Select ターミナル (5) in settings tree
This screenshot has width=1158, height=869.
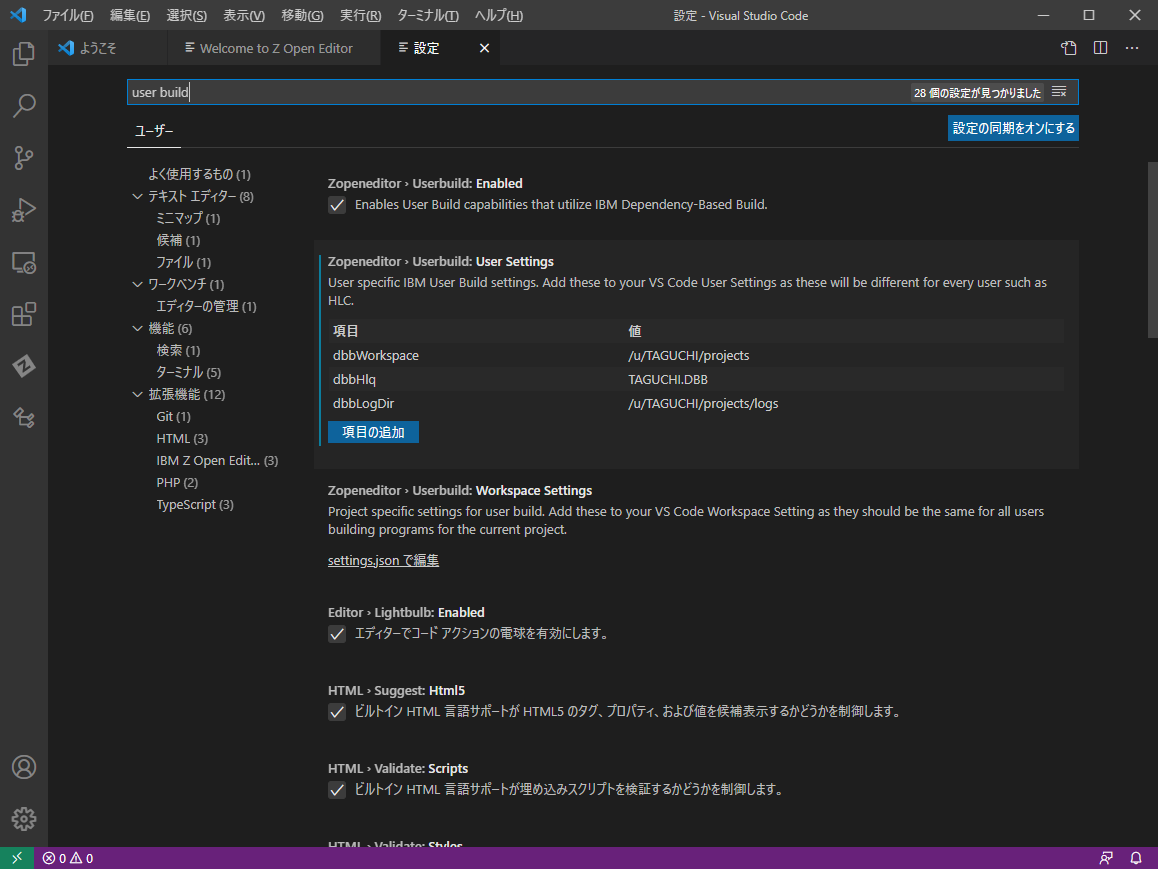pyautogui.click(x=188, y=373)
